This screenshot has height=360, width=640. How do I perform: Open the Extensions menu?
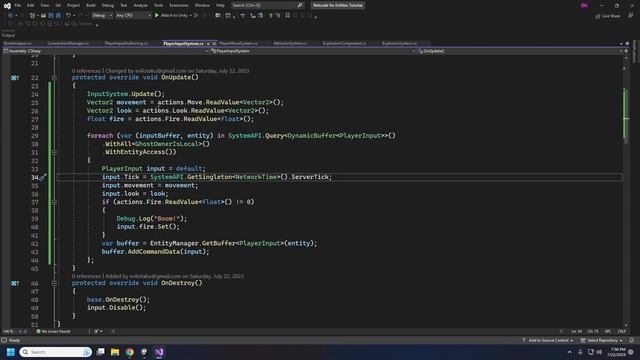(179, 5)
